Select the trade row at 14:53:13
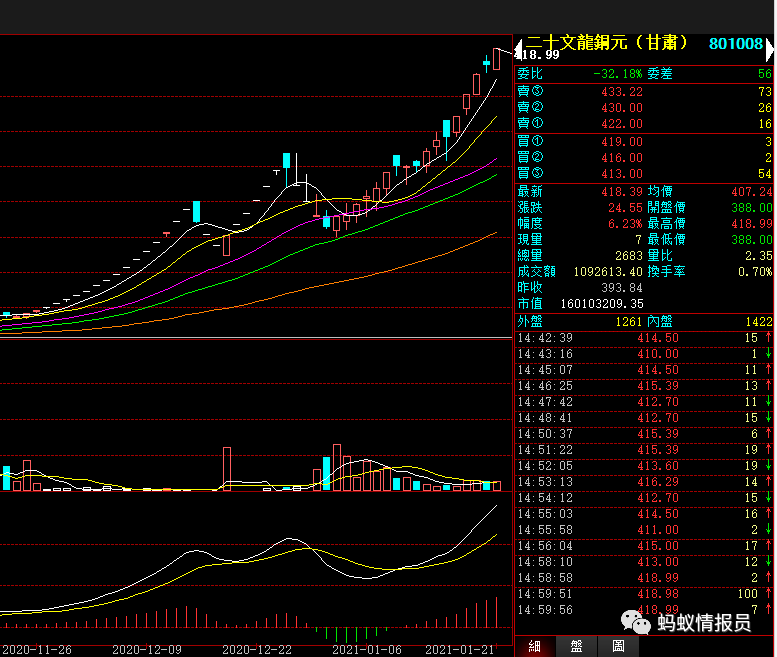Image resolution: width=777 pixels, height=657 pixels. pos(644,482)
